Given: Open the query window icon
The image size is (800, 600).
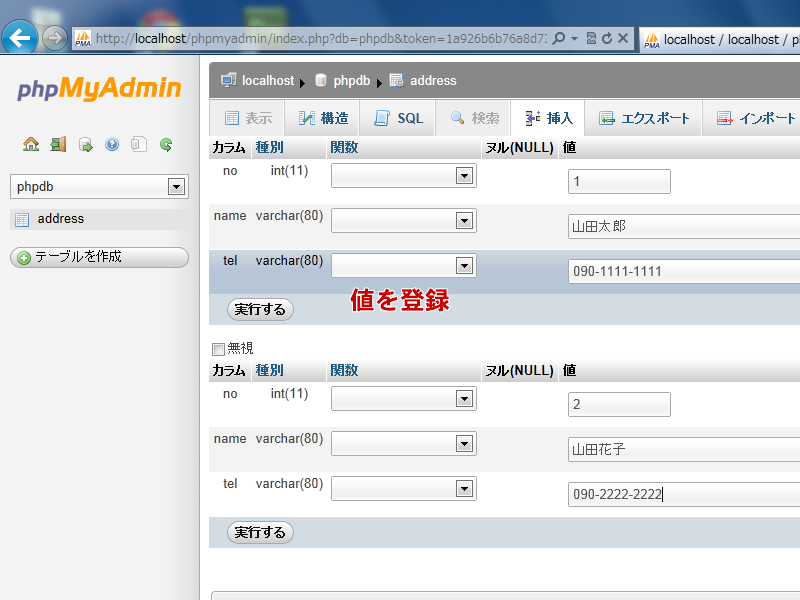Looking at the screenshot, I should tap(86, 144).
